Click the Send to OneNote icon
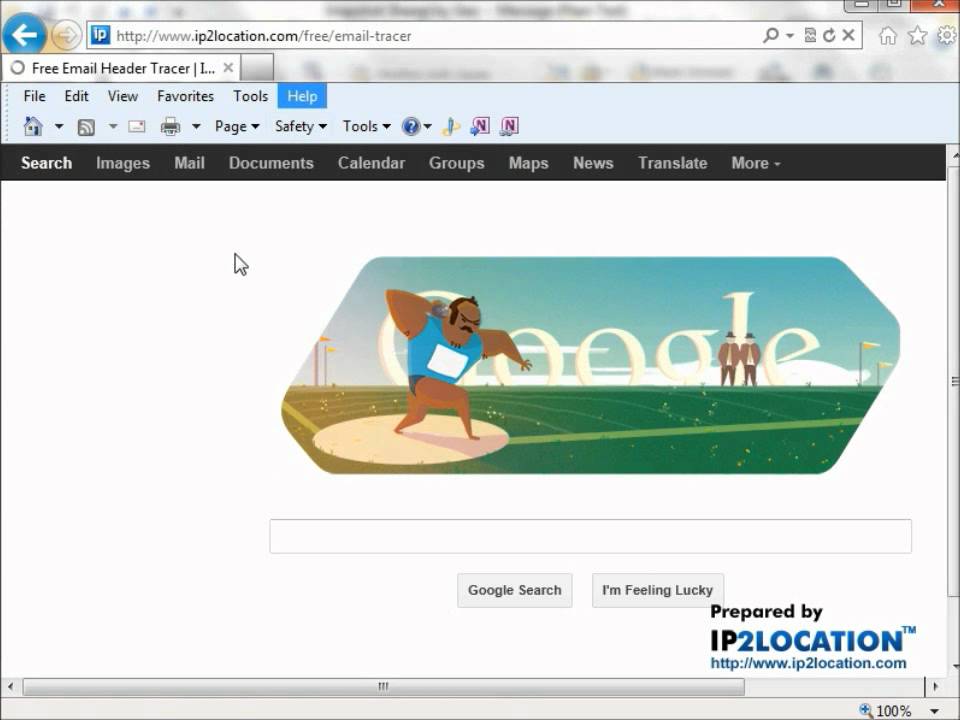The image size is (960, 720). click(x=480, y=127)
